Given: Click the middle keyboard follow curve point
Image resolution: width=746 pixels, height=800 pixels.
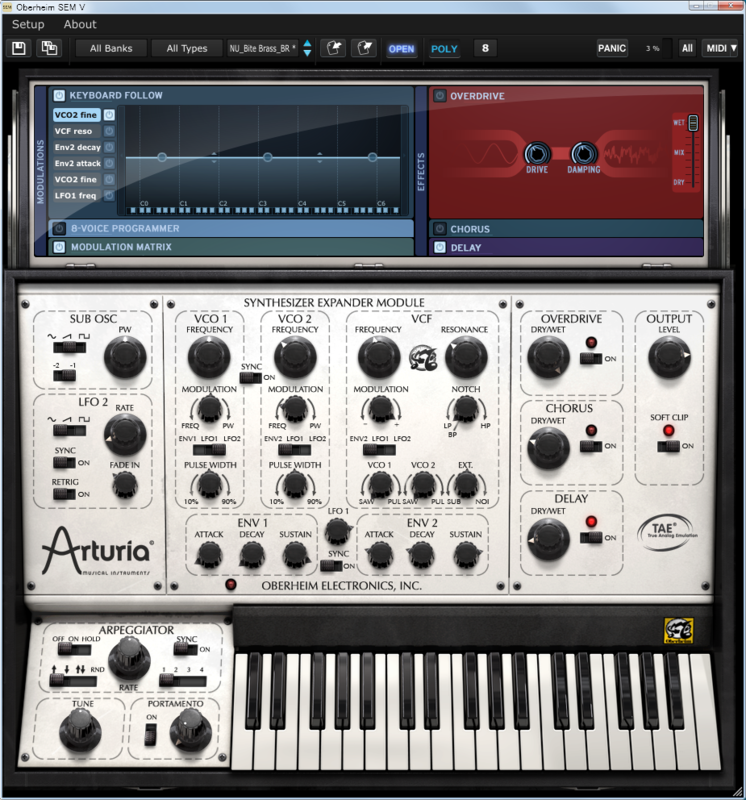Looking at the screenshot, I should coord(267,157).
